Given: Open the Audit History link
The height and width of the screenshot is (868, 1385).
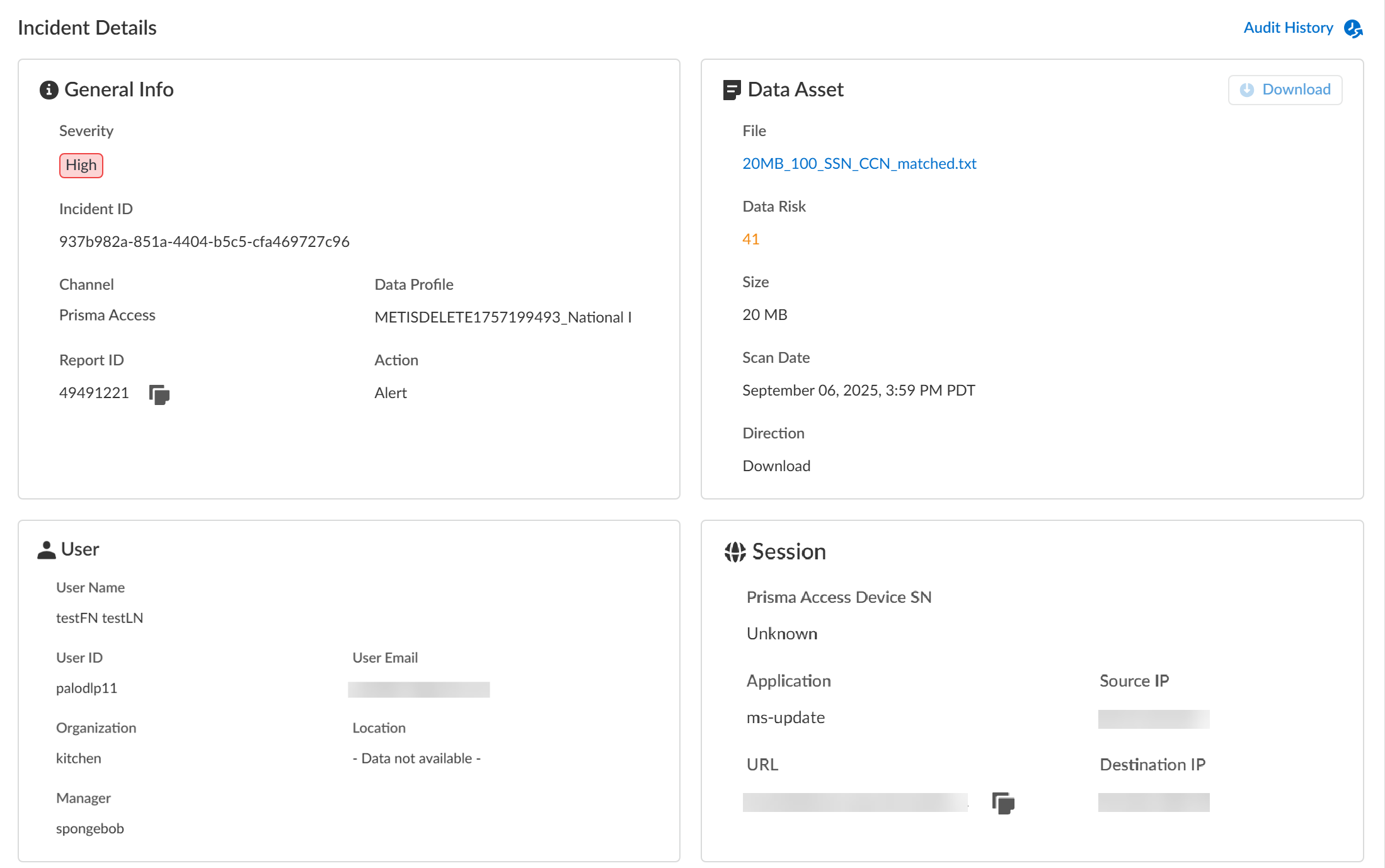Looking at the screenshot, I should coord(1288,27).
